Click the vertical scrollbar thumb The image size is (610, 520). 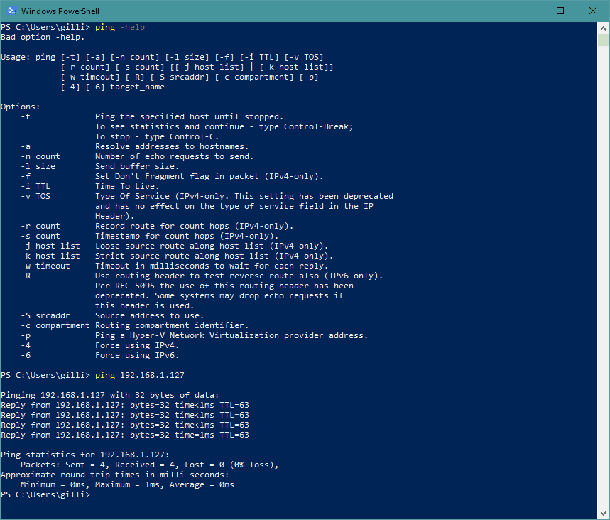point(603,40)
